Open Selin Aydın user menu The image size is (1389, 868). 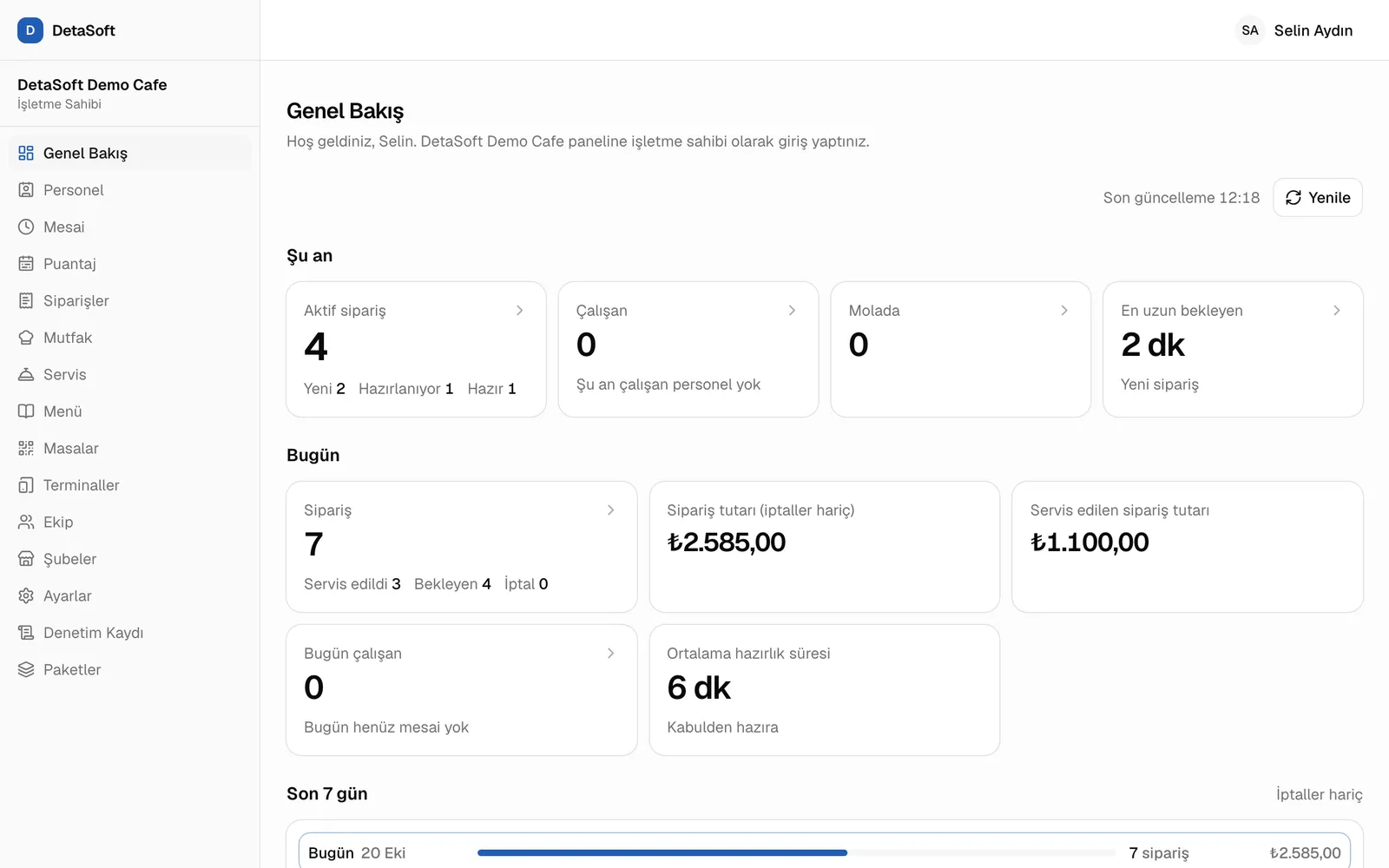[1294, 30]
